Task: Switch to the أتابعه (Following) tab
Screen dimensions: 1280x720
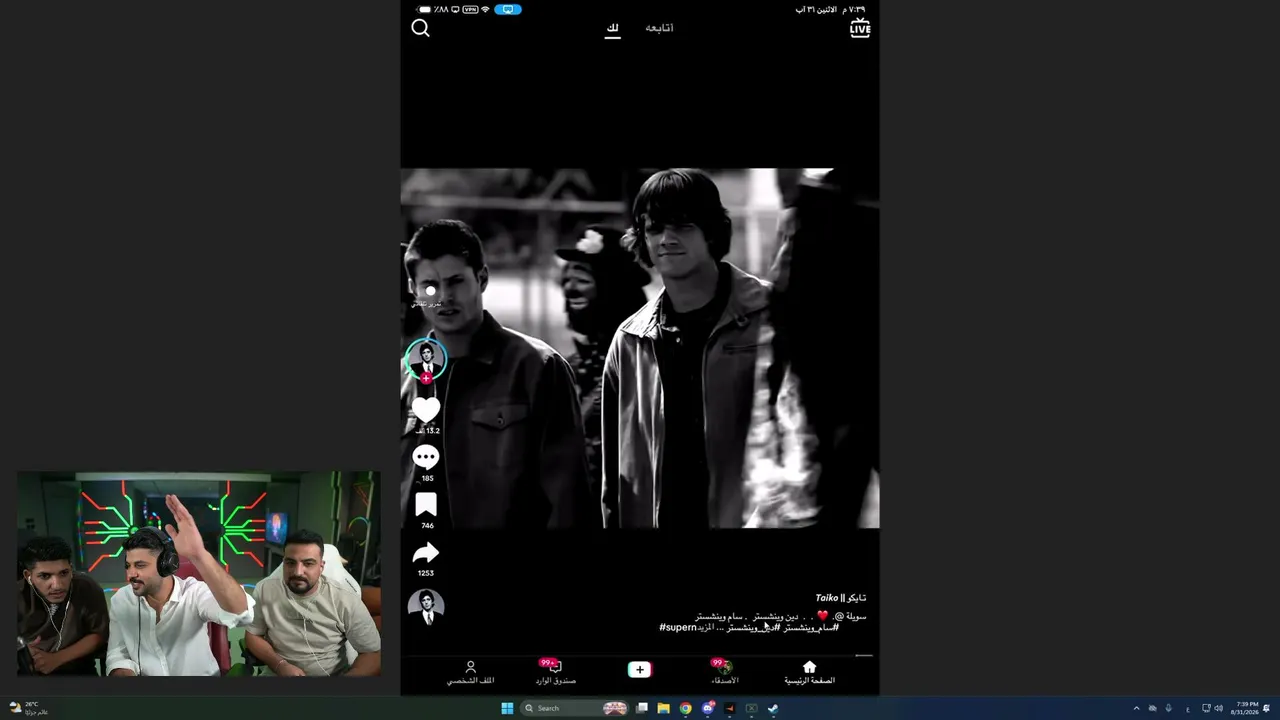Action: click(659, 28)
